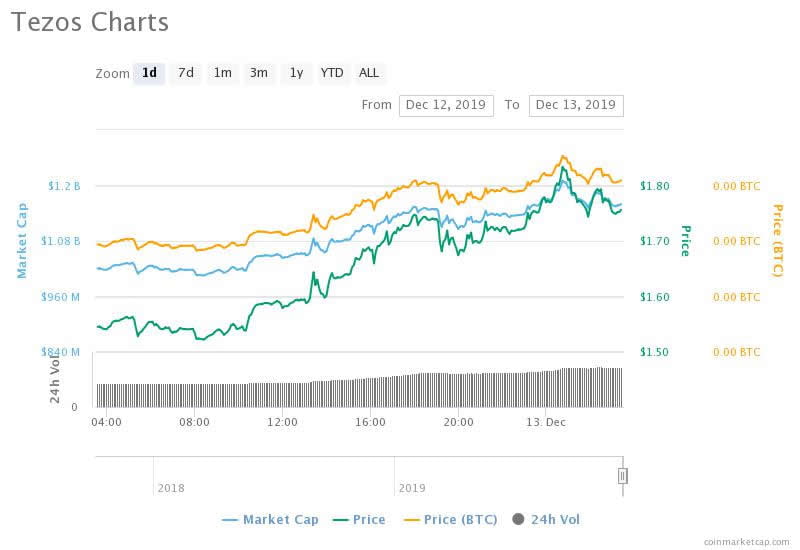Click the To date field
800x550 pixels.
tap(576, 105)
